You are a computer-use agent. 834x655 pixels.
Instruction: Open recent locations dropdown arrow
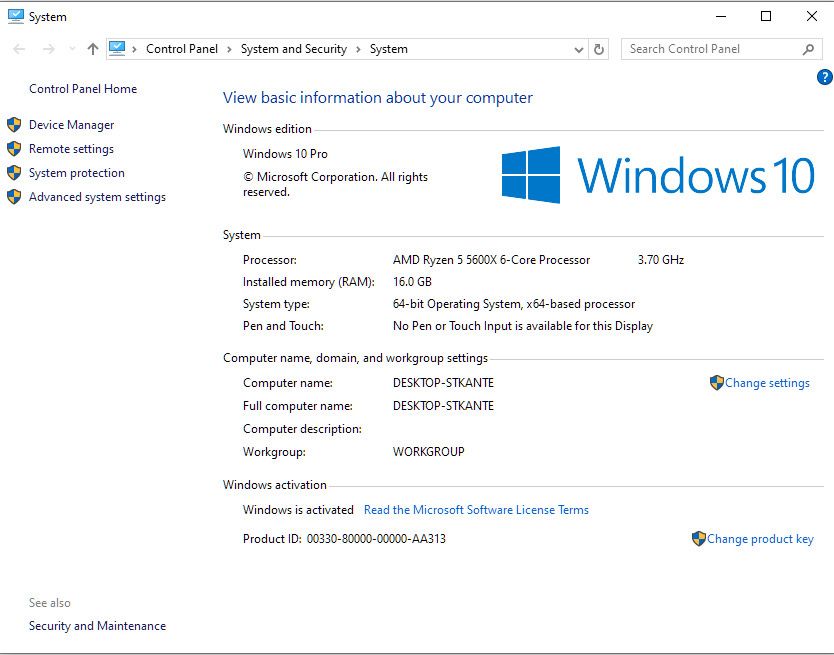(72, 49)
